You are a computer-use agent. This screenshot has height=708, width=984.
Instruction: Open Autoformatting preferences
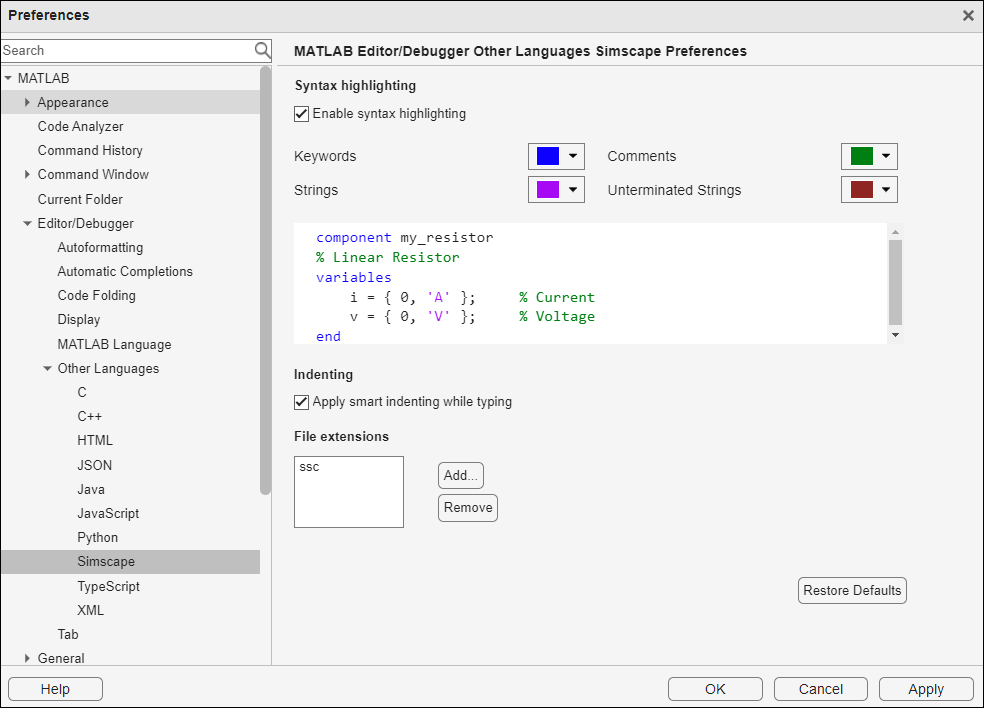[100, 247]
